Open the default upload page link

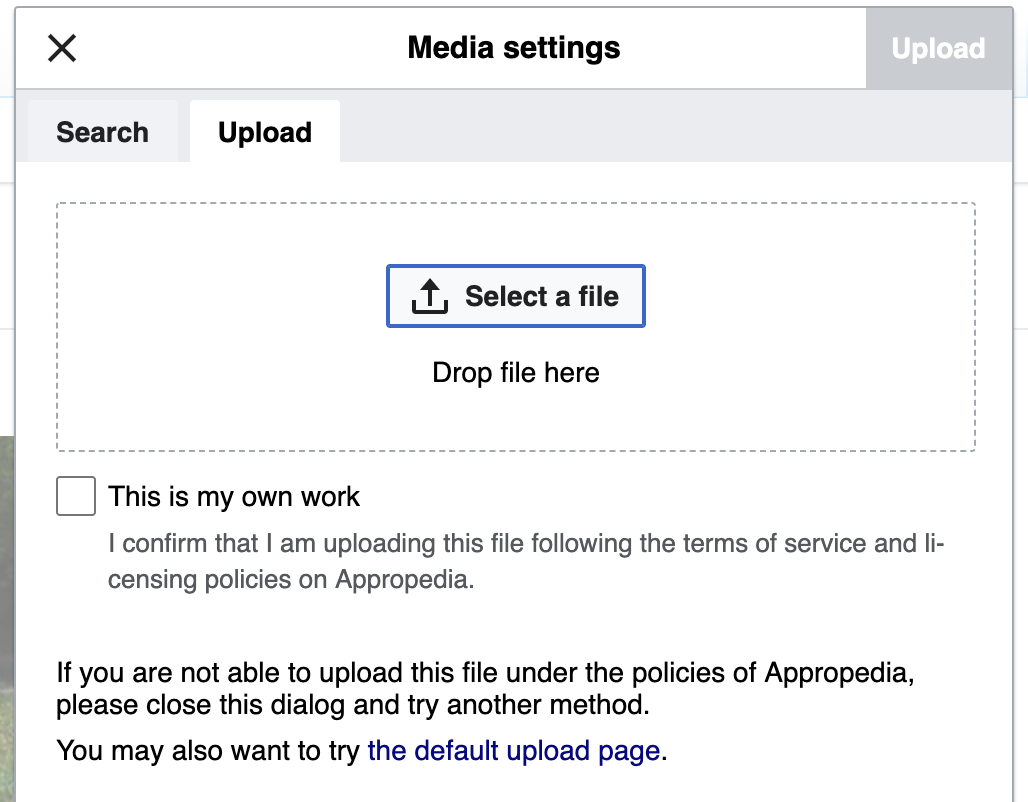point(514,751)
